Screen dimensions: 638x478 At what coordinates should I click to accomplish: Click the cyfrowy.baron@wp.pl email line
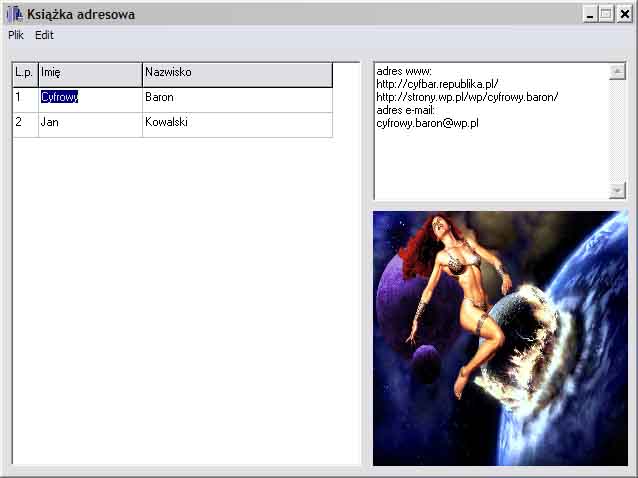click(427, 123)
